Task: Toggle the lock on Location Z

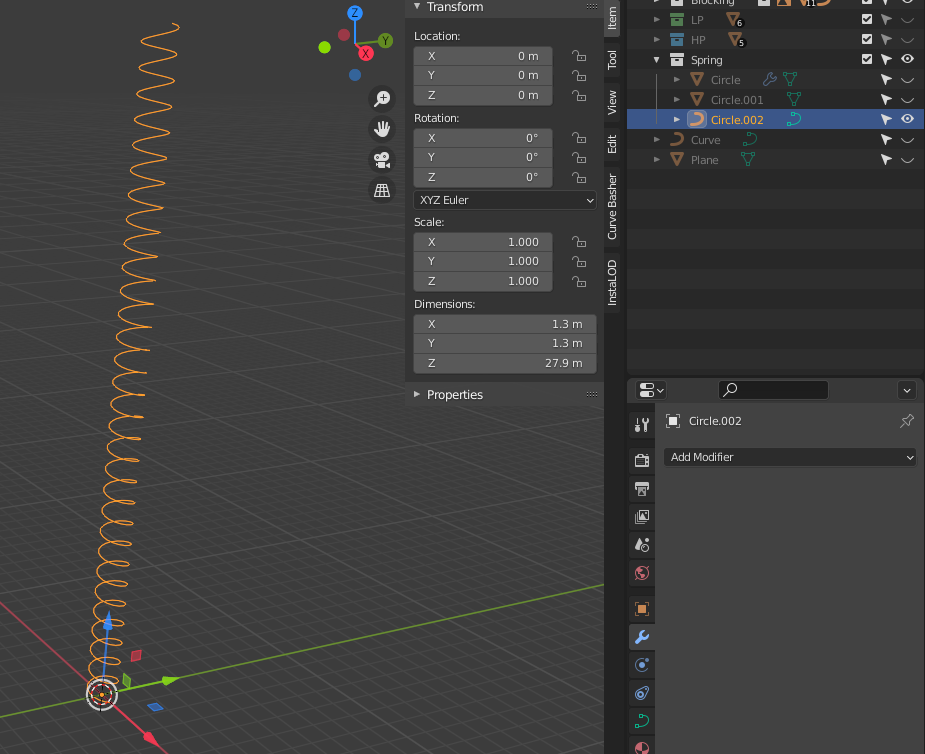Action: (578, 96)
